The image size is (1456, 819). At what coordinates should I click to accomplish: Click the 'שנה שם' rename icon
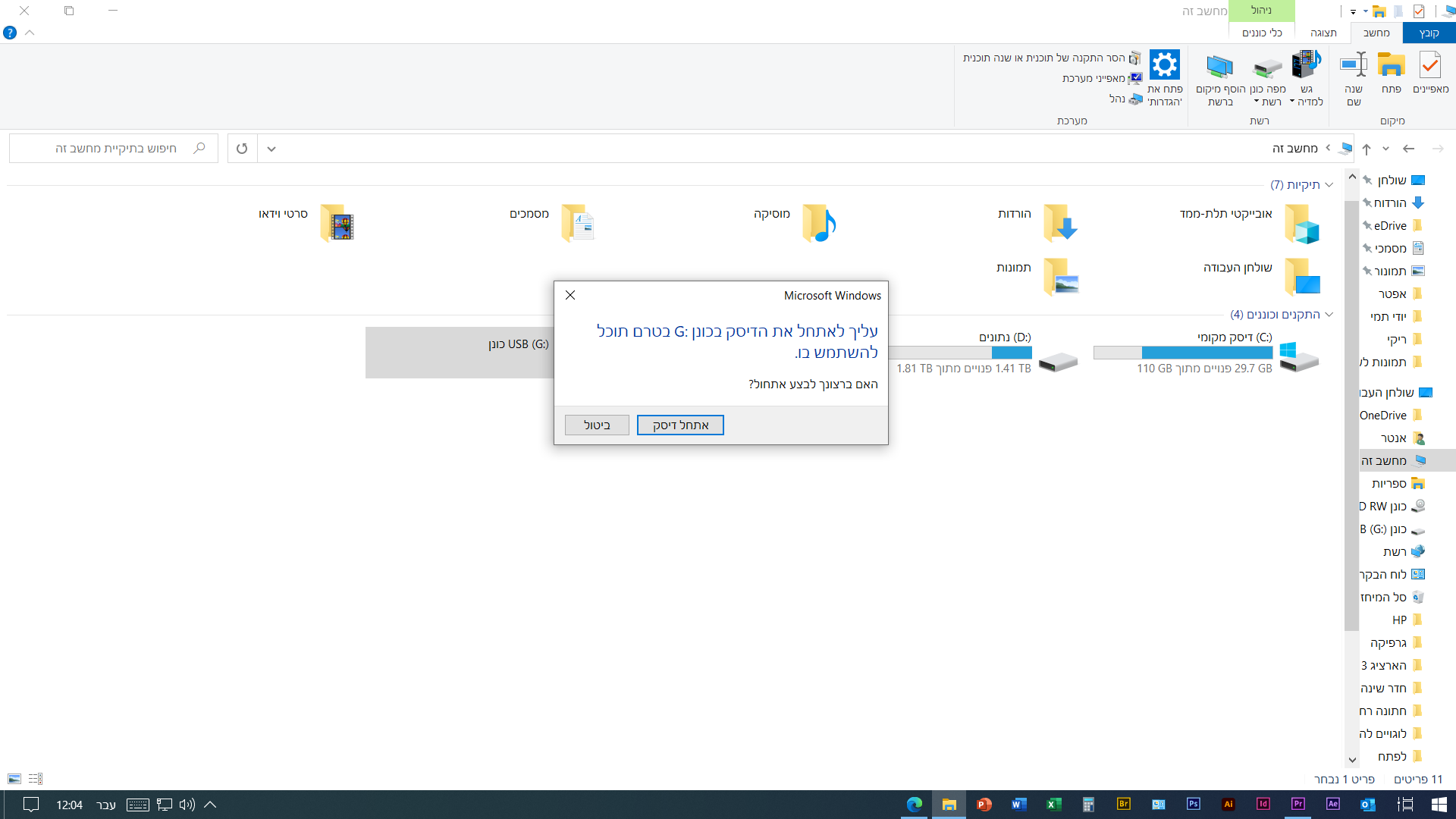click(1354, 65)
